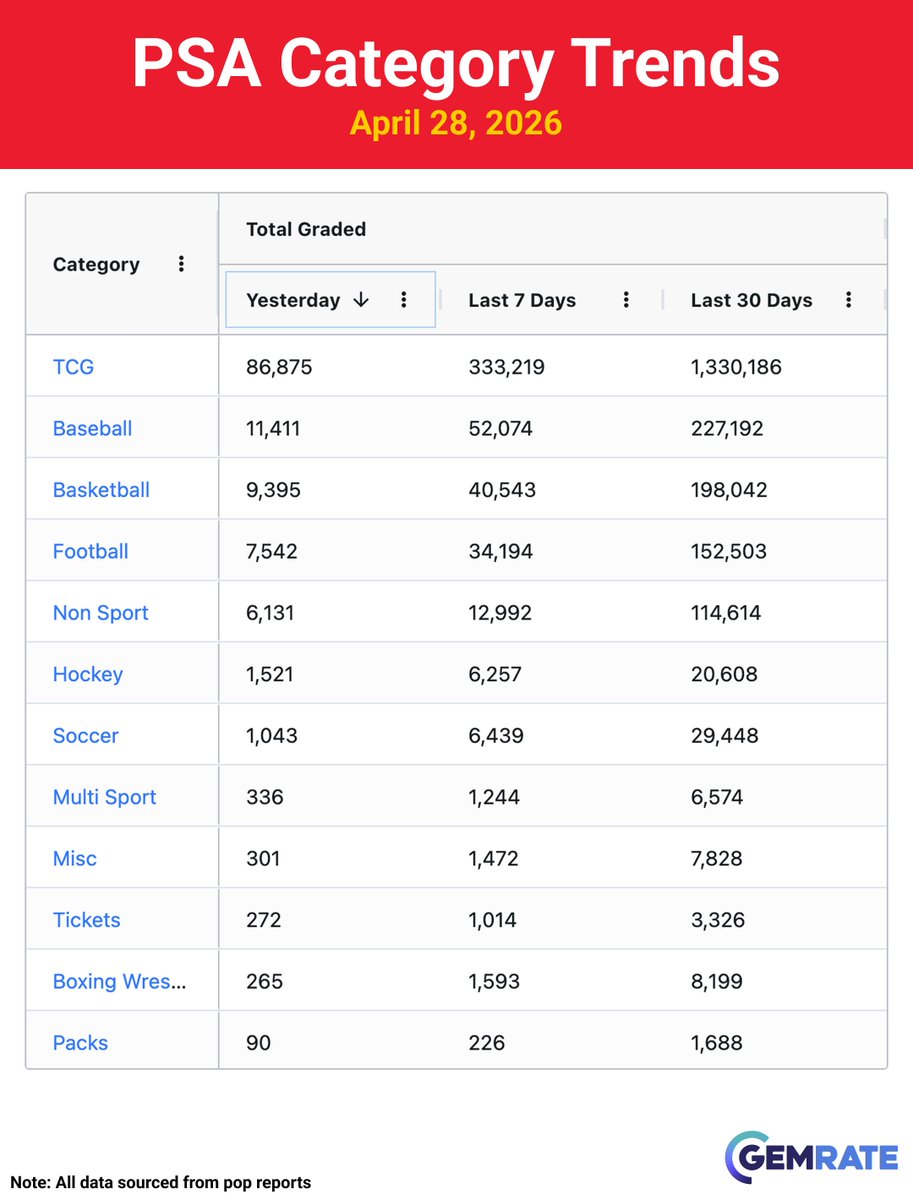Open the Last 30 Days column menu

(848, 300)
